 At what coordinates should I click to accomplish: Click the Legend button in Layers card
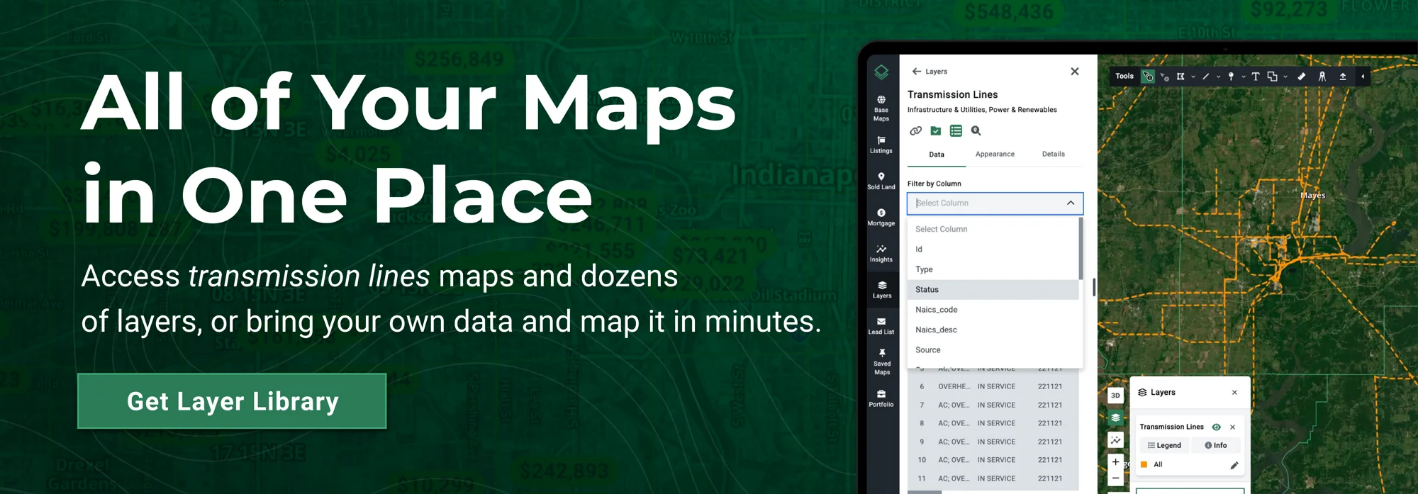[1164, 445]
